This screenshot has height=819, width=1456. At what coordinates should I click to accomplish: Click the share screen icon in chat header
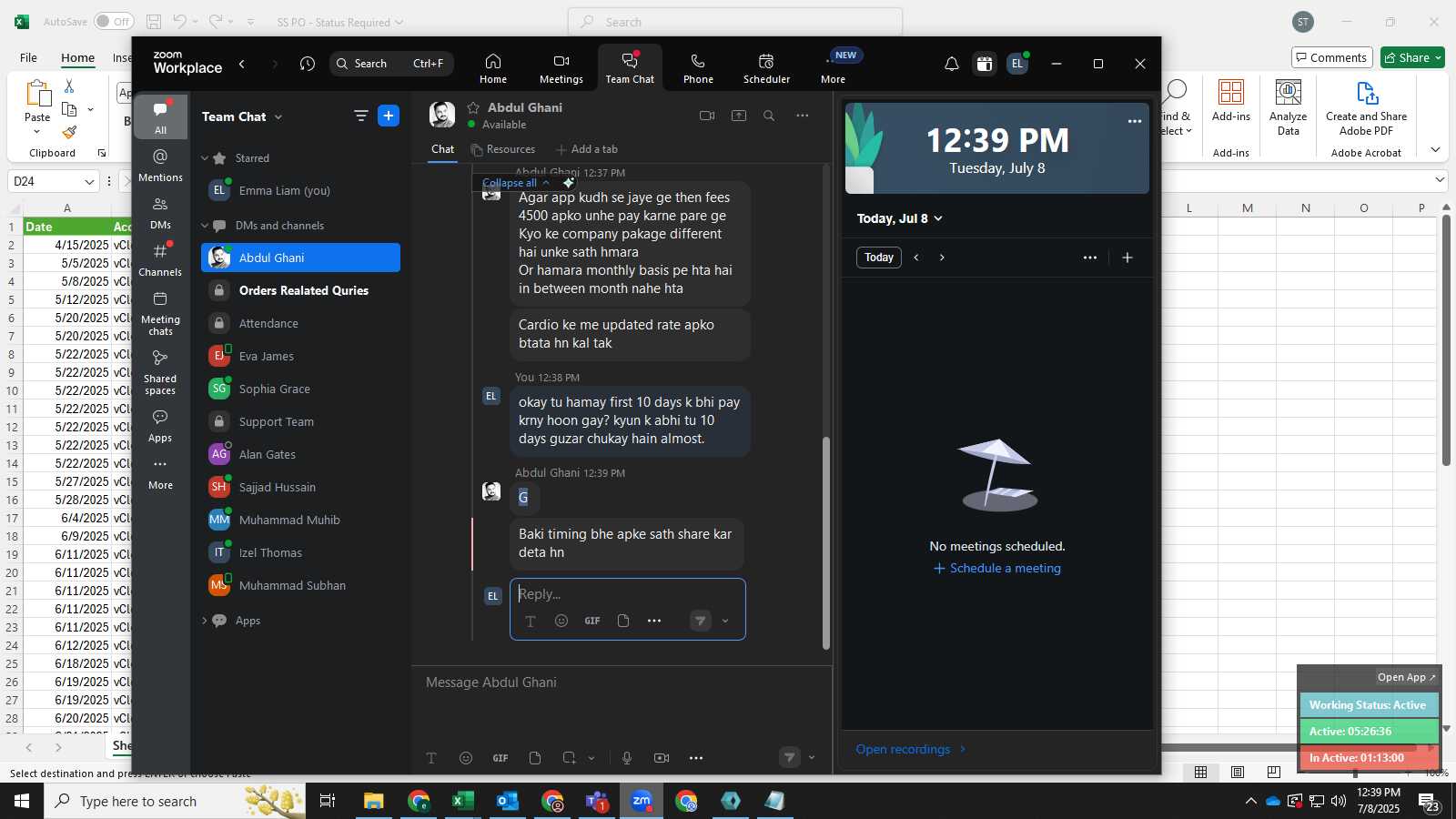[x=739, y=116]
